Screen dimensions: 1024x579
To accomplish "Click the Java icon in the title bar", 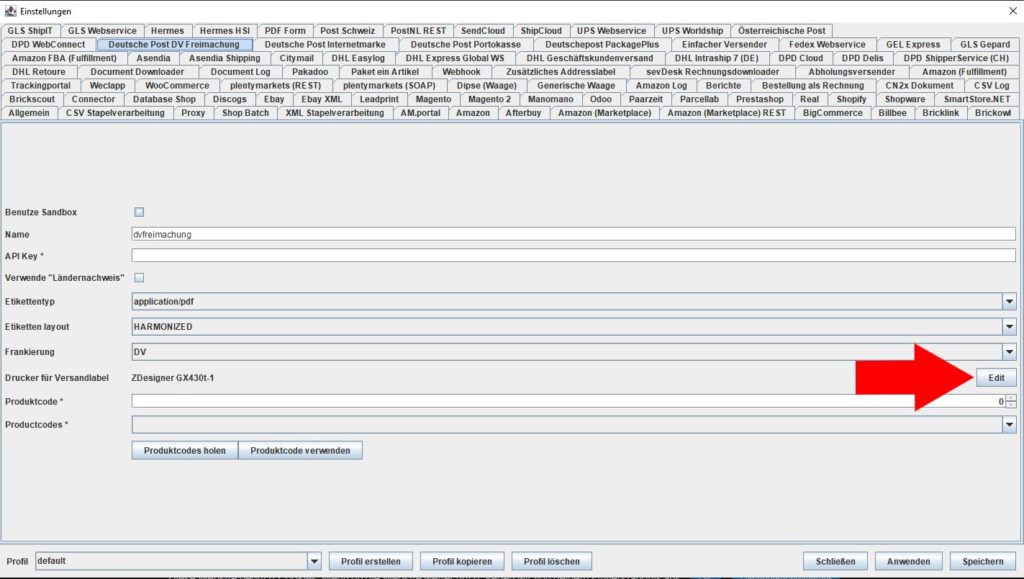I will (10, 11).
